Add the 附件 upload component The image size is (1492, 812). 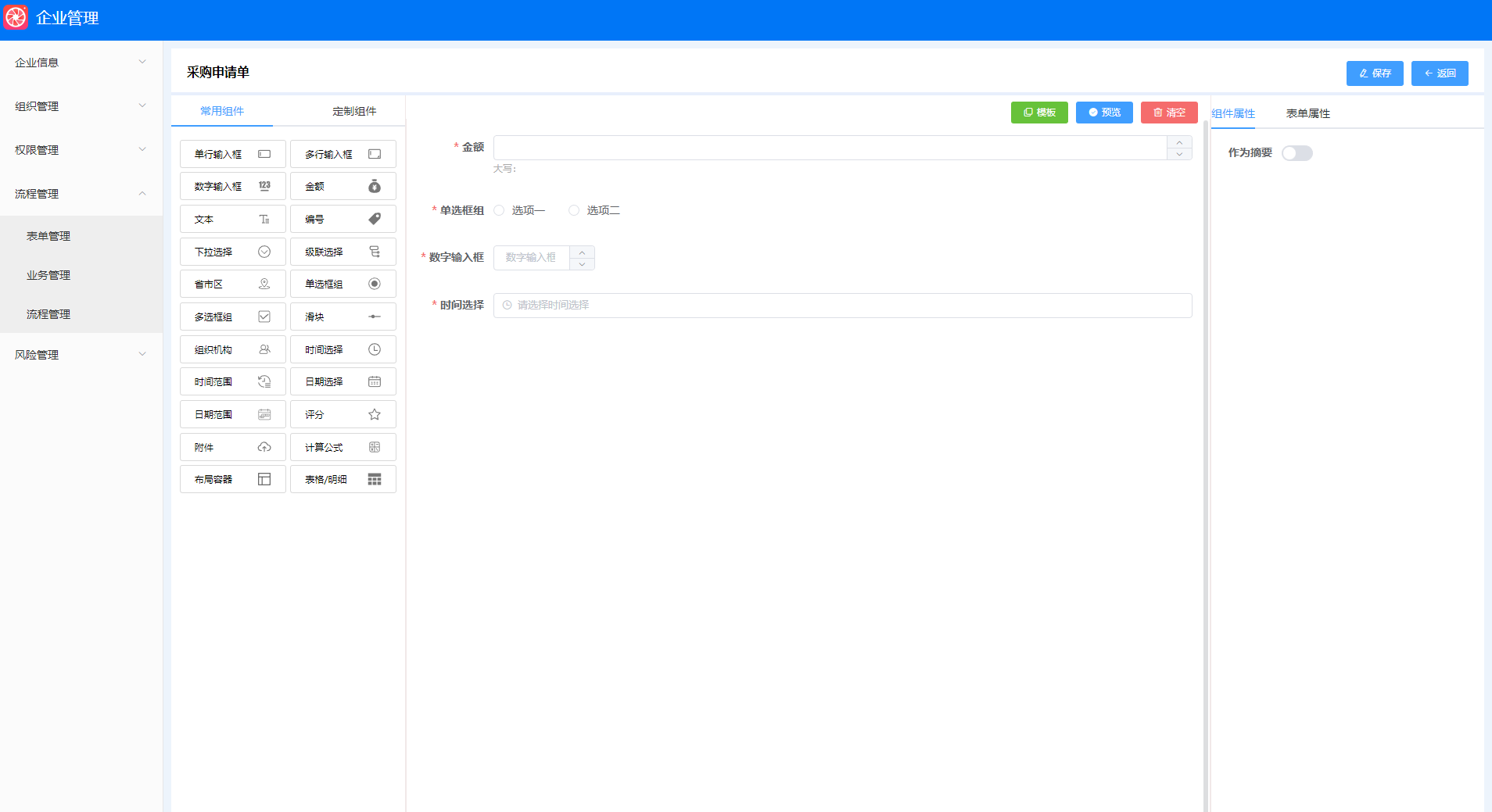coord(233,447)
